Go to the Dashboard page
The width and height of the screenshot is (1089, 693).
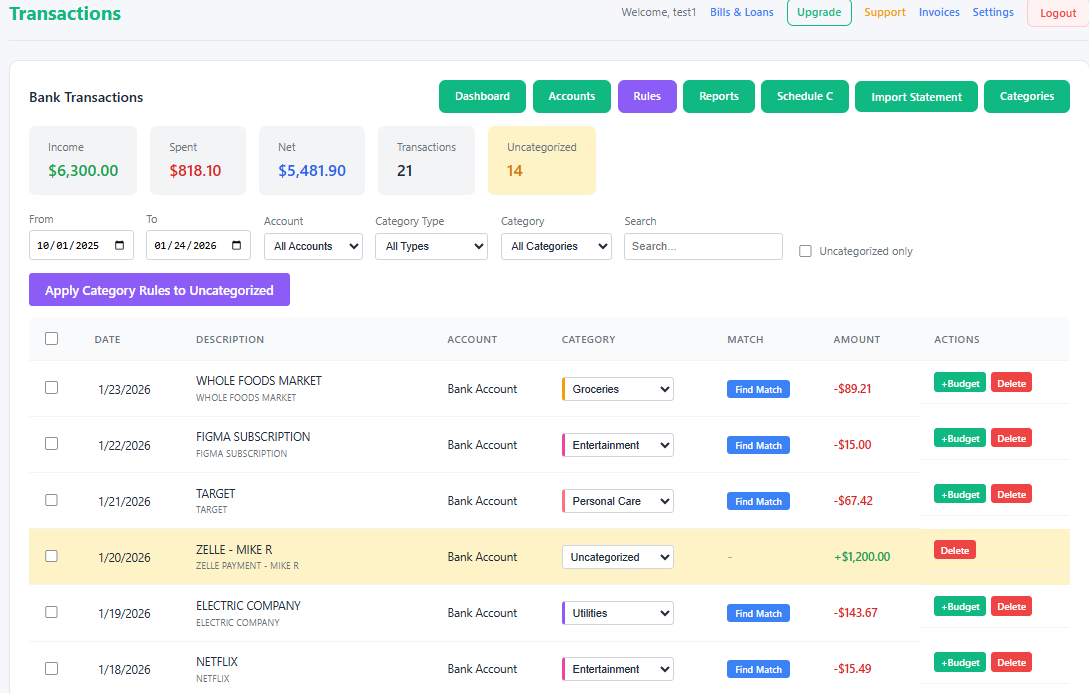tap(482, 97)
